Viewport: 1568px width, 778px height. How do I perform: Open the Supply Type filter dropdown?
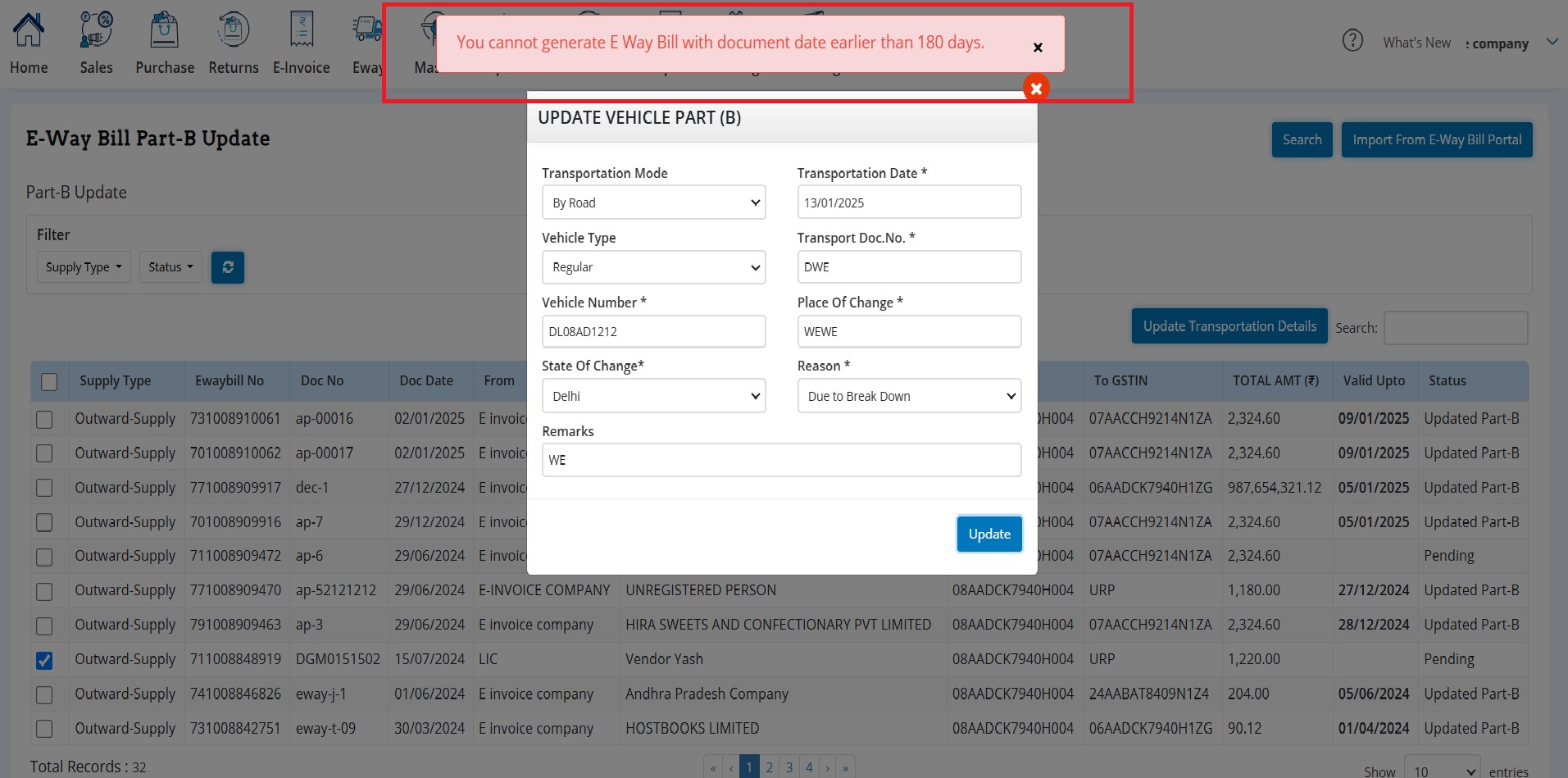click(x=84, y=267)
